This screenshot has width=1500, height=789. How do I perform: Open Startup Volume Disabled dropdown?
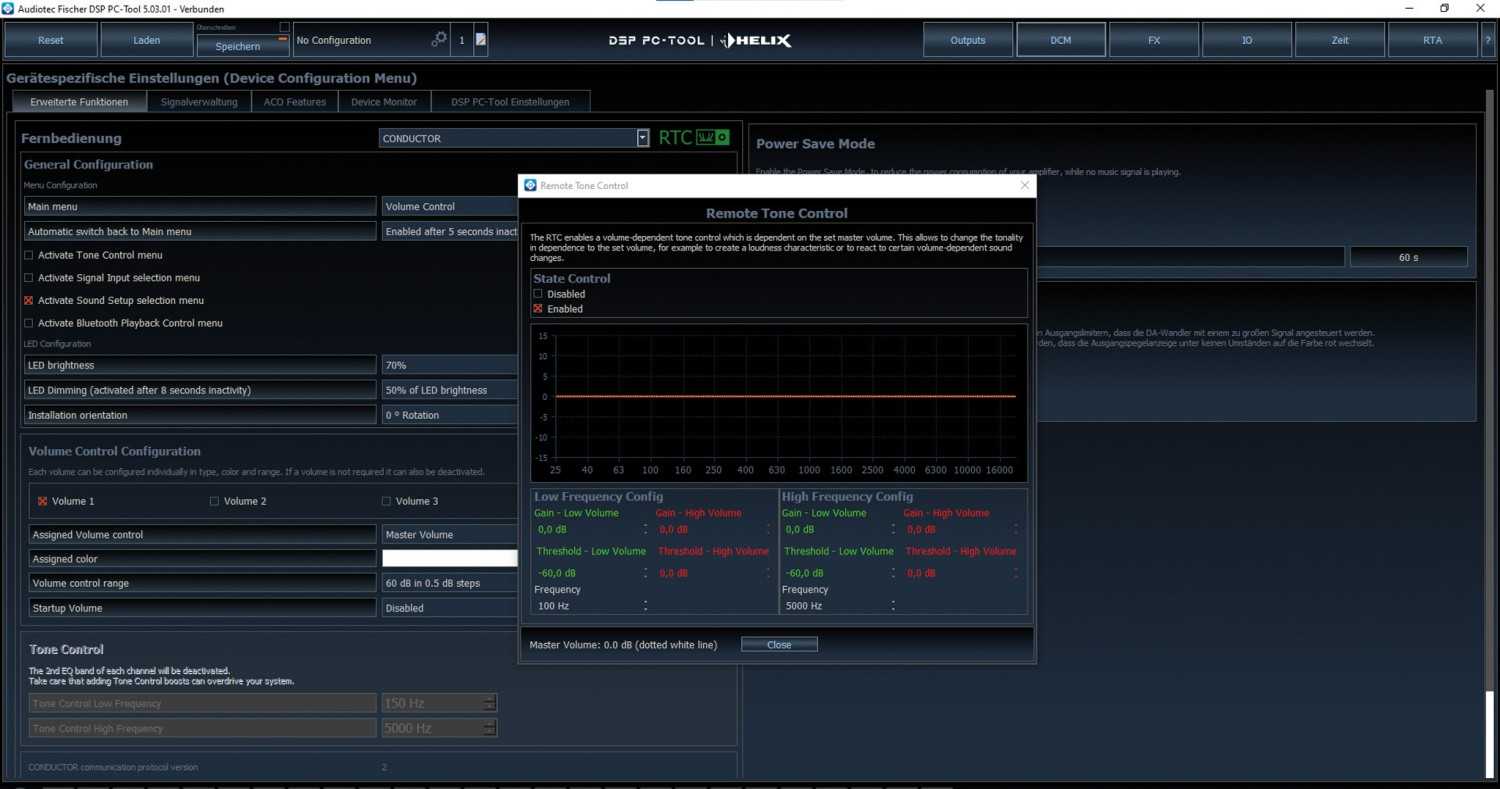click(x=450, y=608)
